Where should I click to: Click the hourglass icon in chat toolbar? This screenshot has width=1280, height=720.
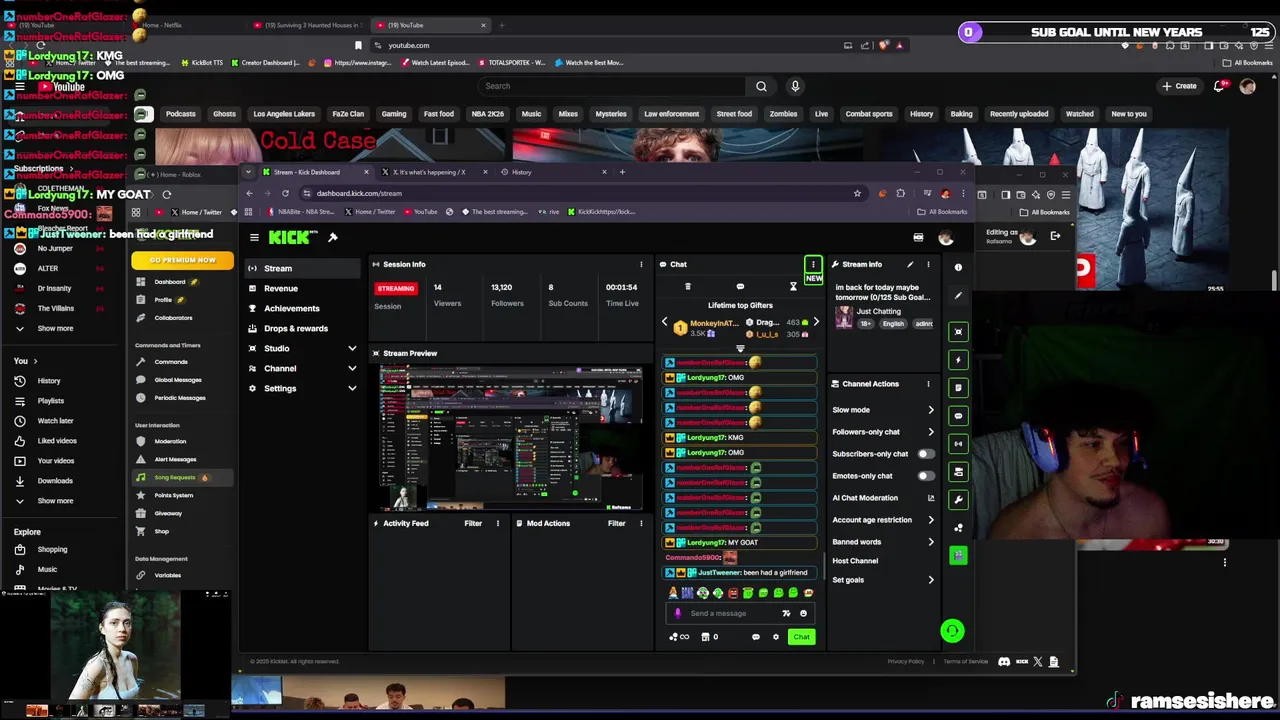click(x=793, y=287)
